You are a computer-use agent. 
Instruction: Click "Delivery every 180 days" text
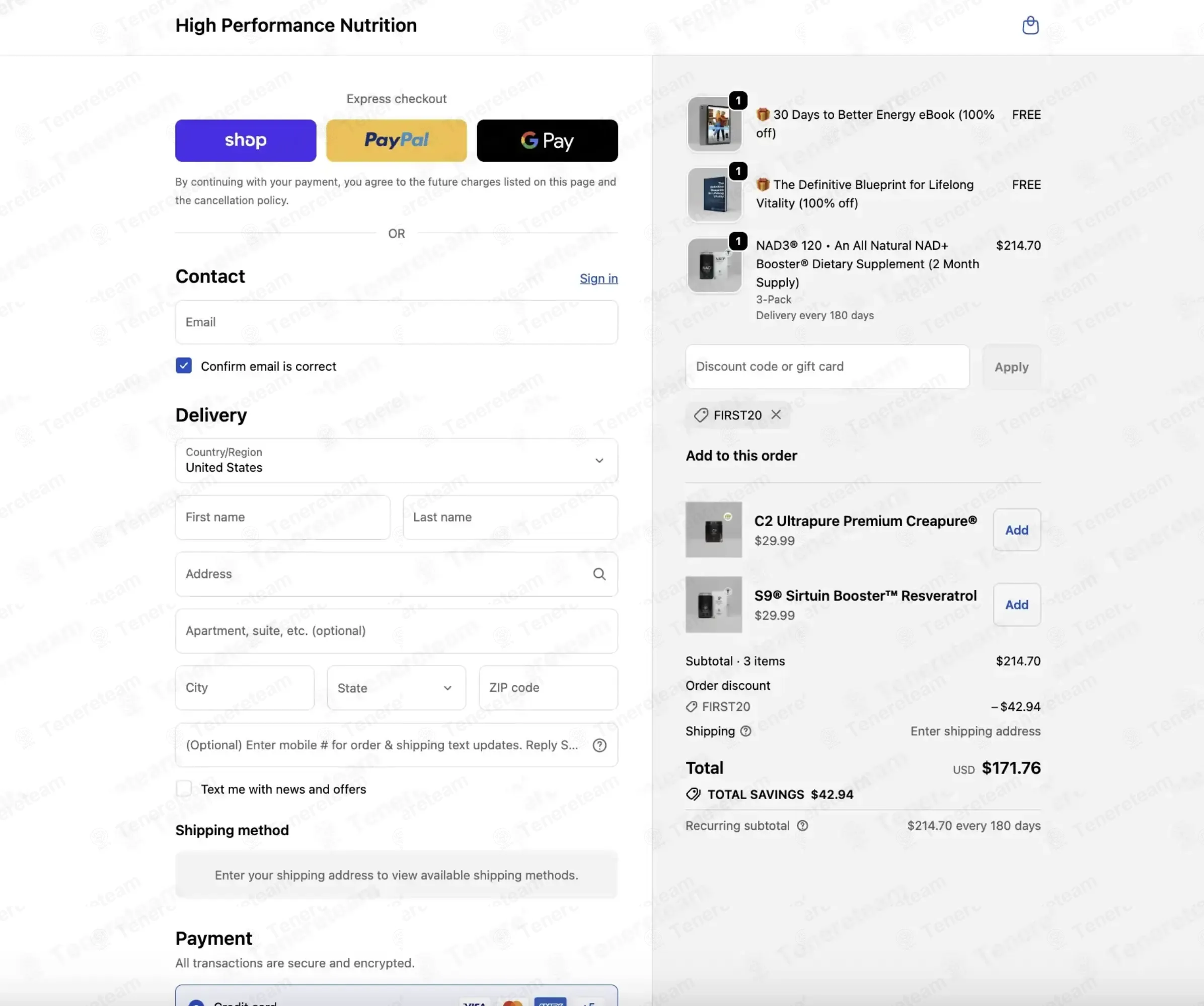click(x=815, y=316)
